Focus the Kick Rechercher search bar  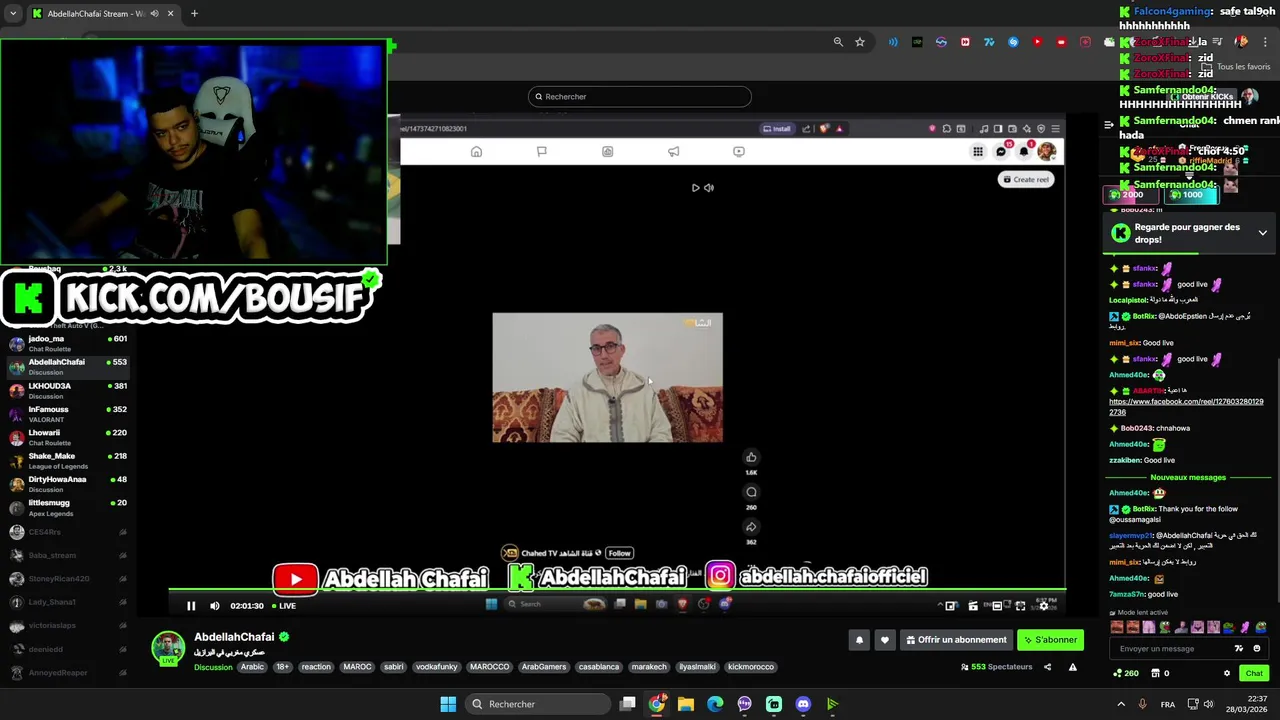[x=640, y=97]
